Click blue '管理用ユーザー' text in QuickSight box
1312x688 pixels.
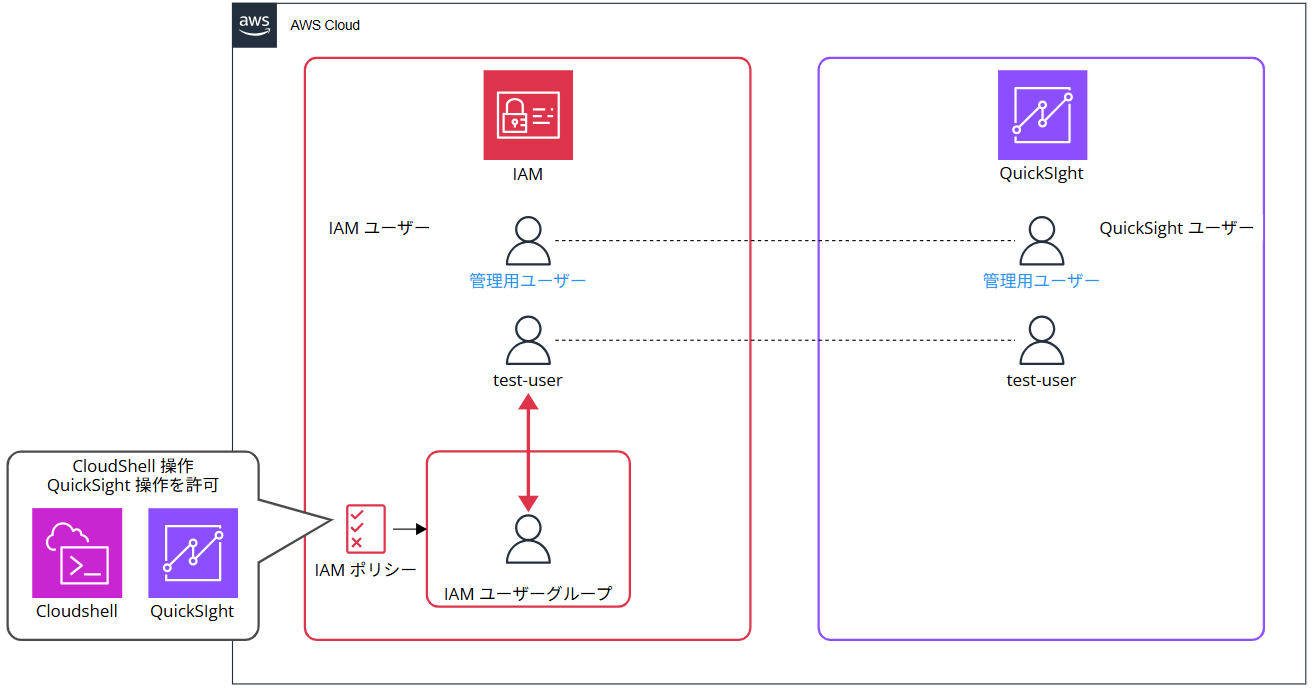pos(1042,281)
